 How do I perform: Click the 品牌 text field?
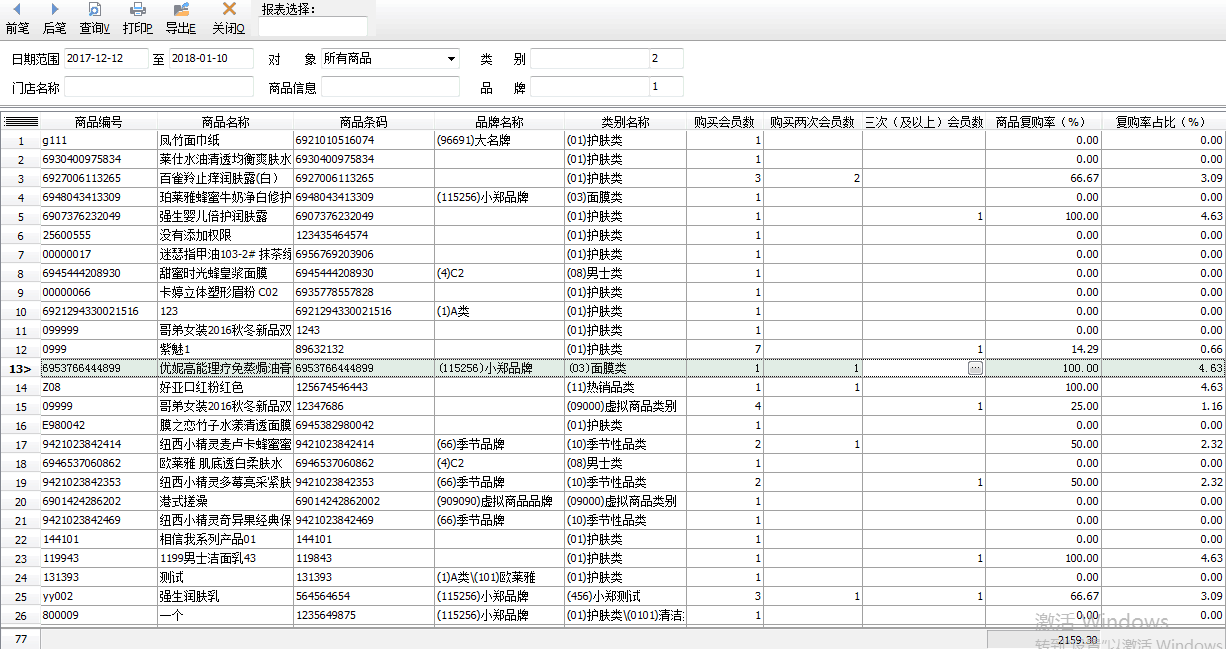589,87
